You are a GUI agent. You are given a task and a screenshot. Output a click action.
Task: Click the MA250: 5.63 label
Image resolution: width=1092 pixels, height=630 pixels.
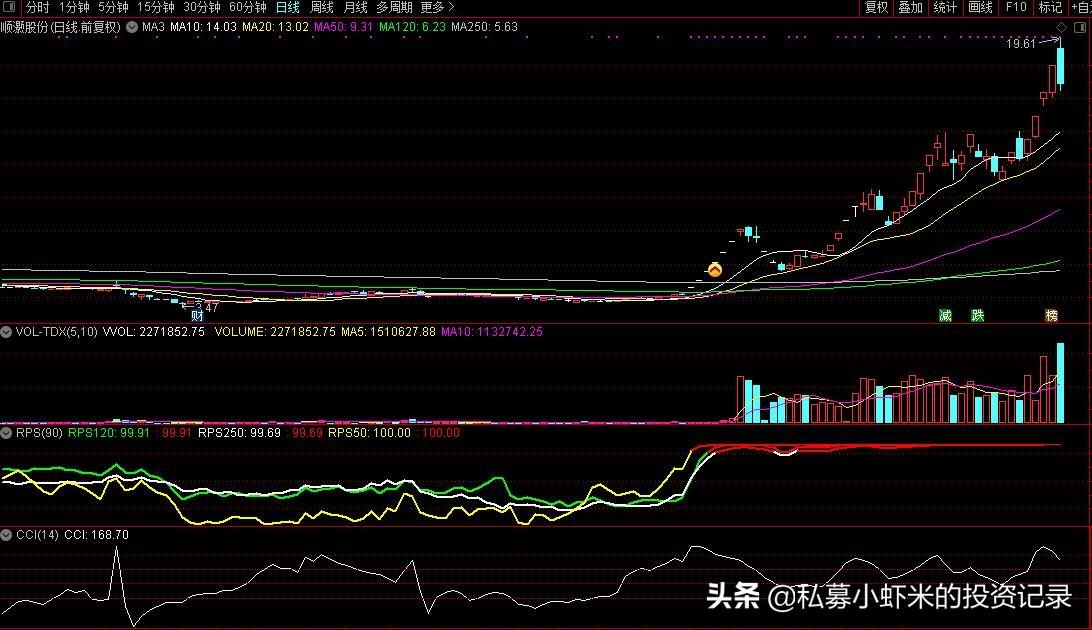(484, 27)
